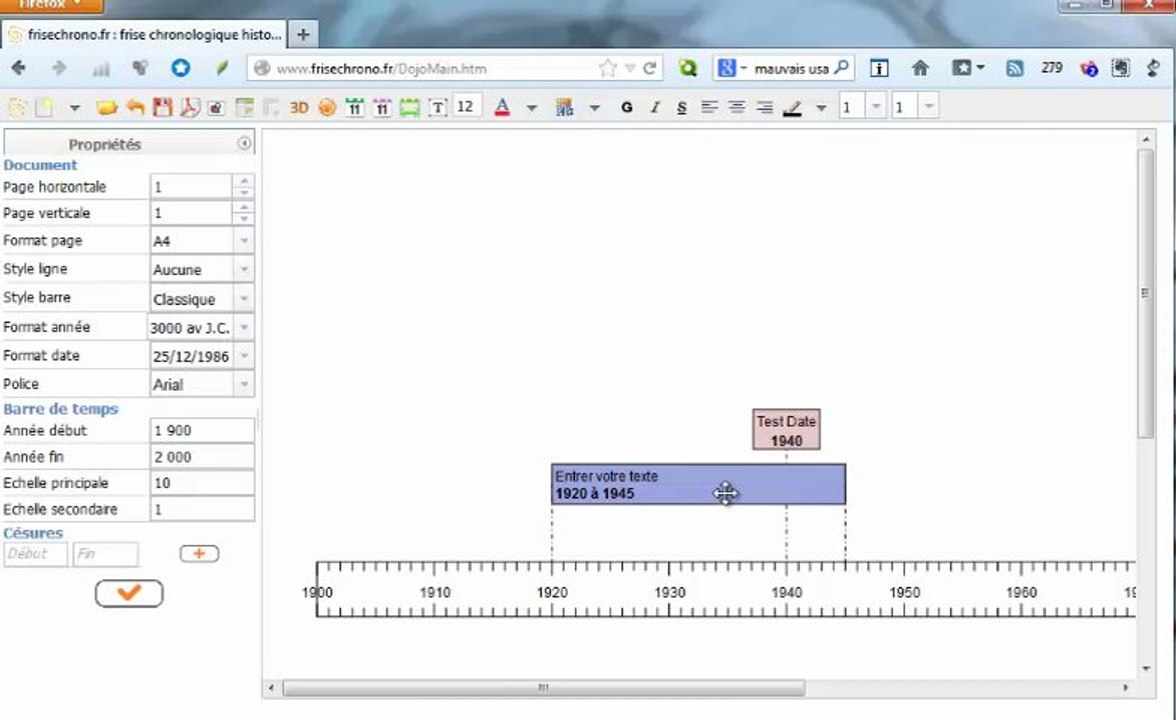The image size is (1176, 720).
Task: Align text right in toolbar
Action: point(764,107)
